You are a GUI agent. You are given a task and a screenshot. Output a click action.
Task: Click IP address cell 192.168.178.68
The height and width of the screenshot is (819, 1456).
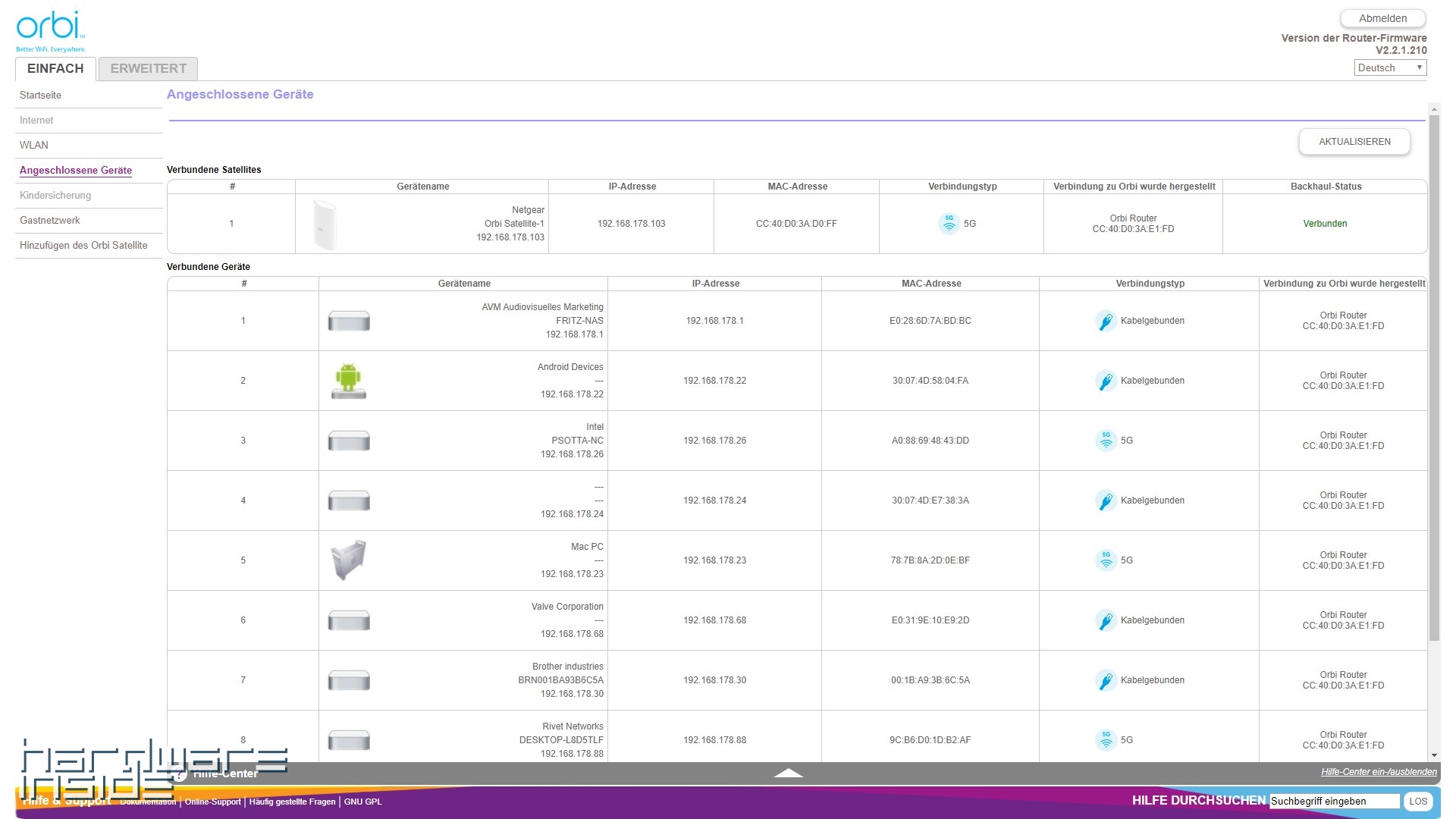[x=714, y=620]
